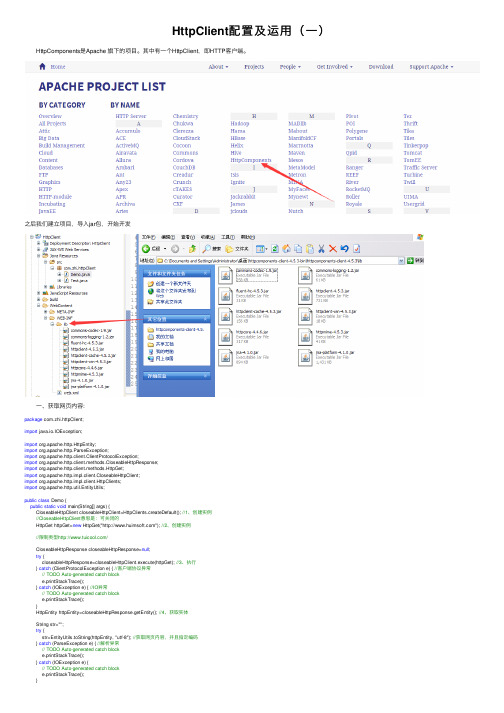The height and width of the screenshot is (713, 504).
Task: Collapse the Java Resources tree node
Action: tap(39, 256)
